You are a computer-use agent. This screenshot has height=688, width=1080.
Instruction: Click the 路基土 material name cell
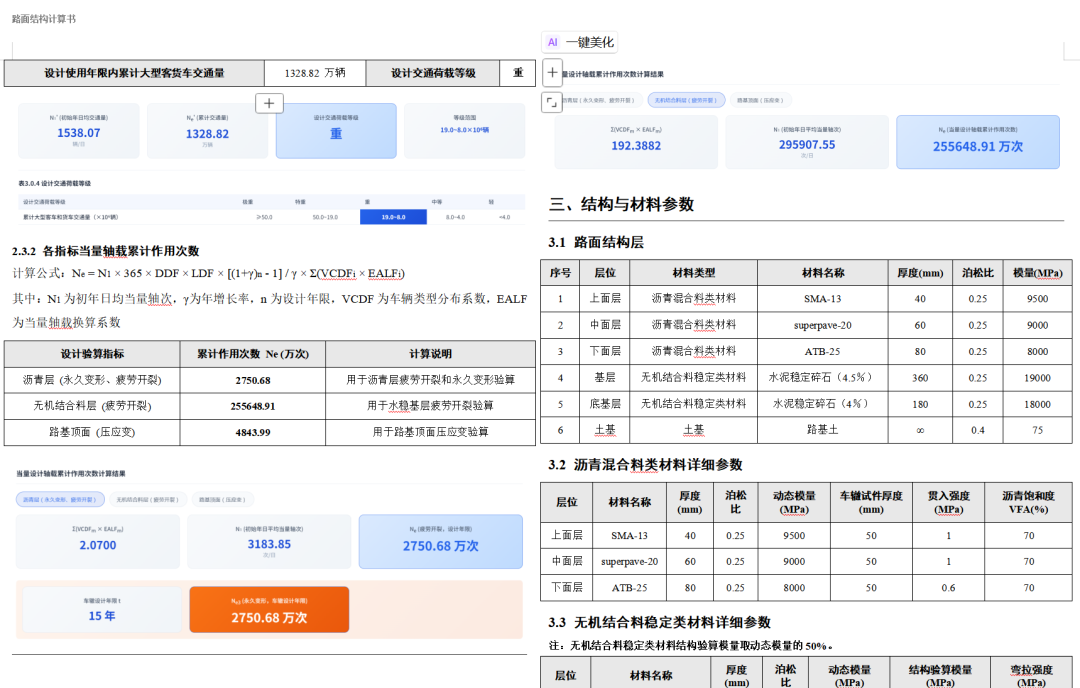tap(822, 430)
